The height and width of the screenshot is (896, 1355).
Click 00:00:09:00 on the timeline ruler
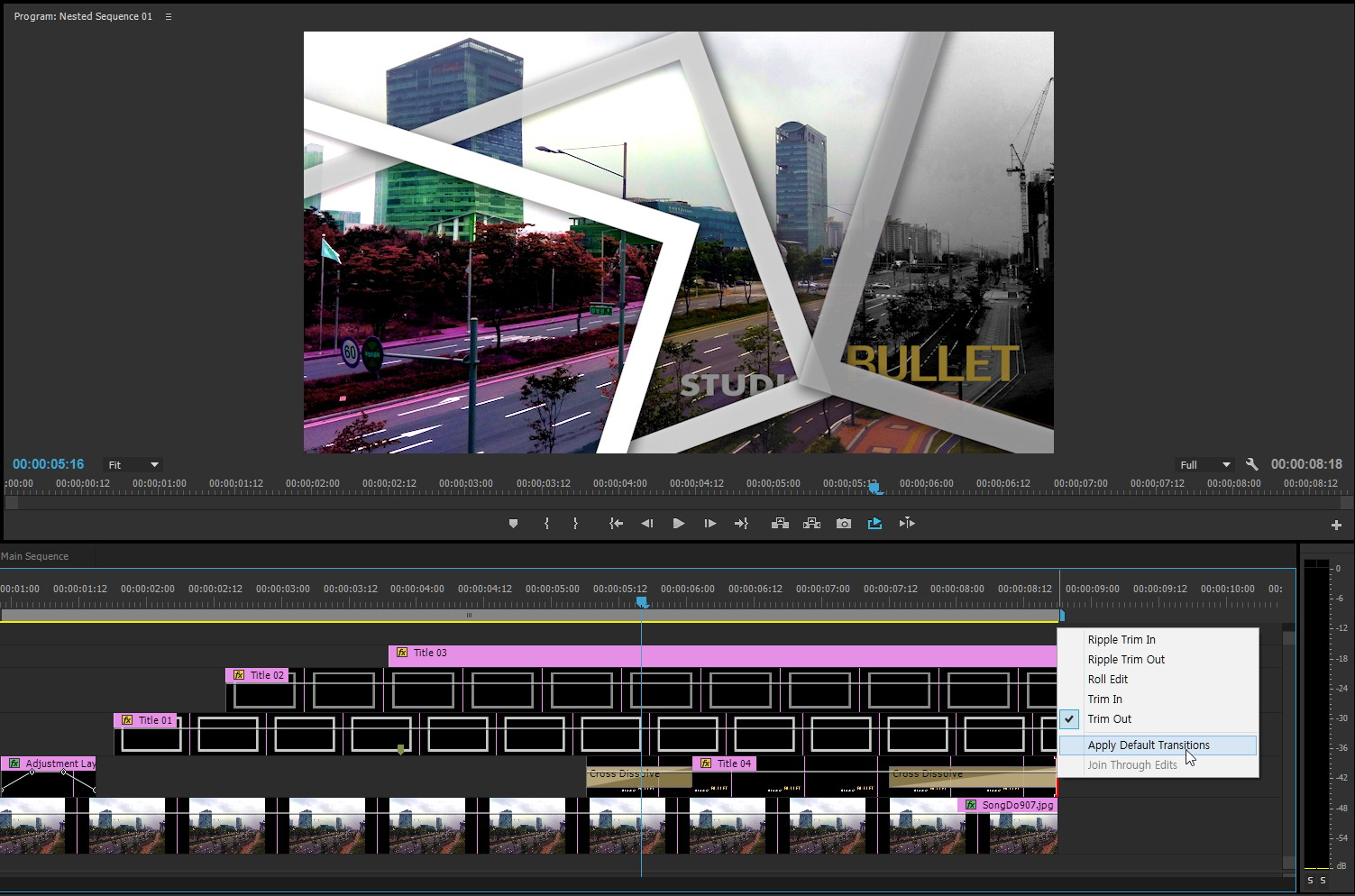click(1093, 589)
